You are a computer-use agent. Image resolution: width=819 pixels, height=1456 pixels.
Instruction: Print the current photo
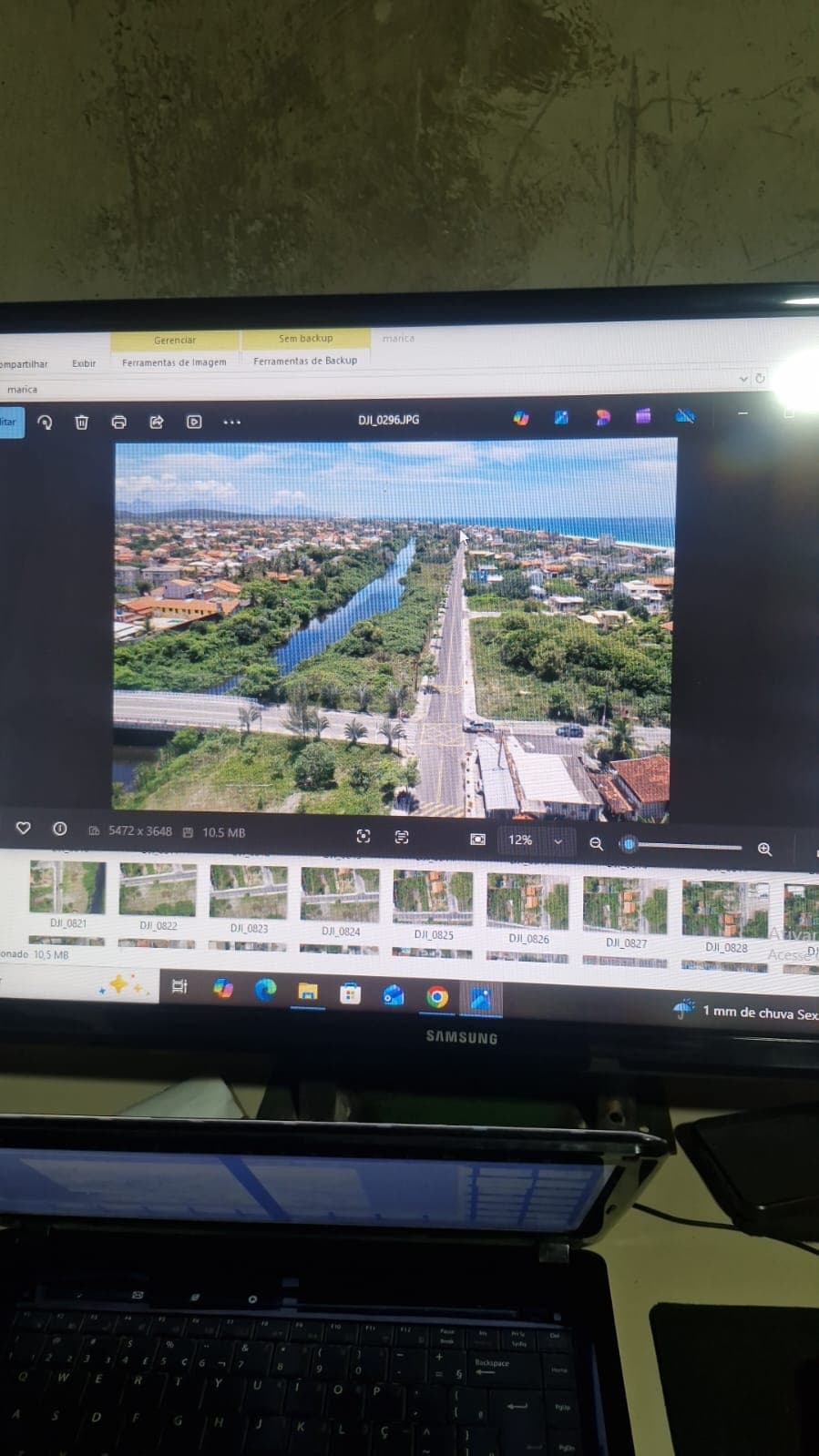click(118, 422)
